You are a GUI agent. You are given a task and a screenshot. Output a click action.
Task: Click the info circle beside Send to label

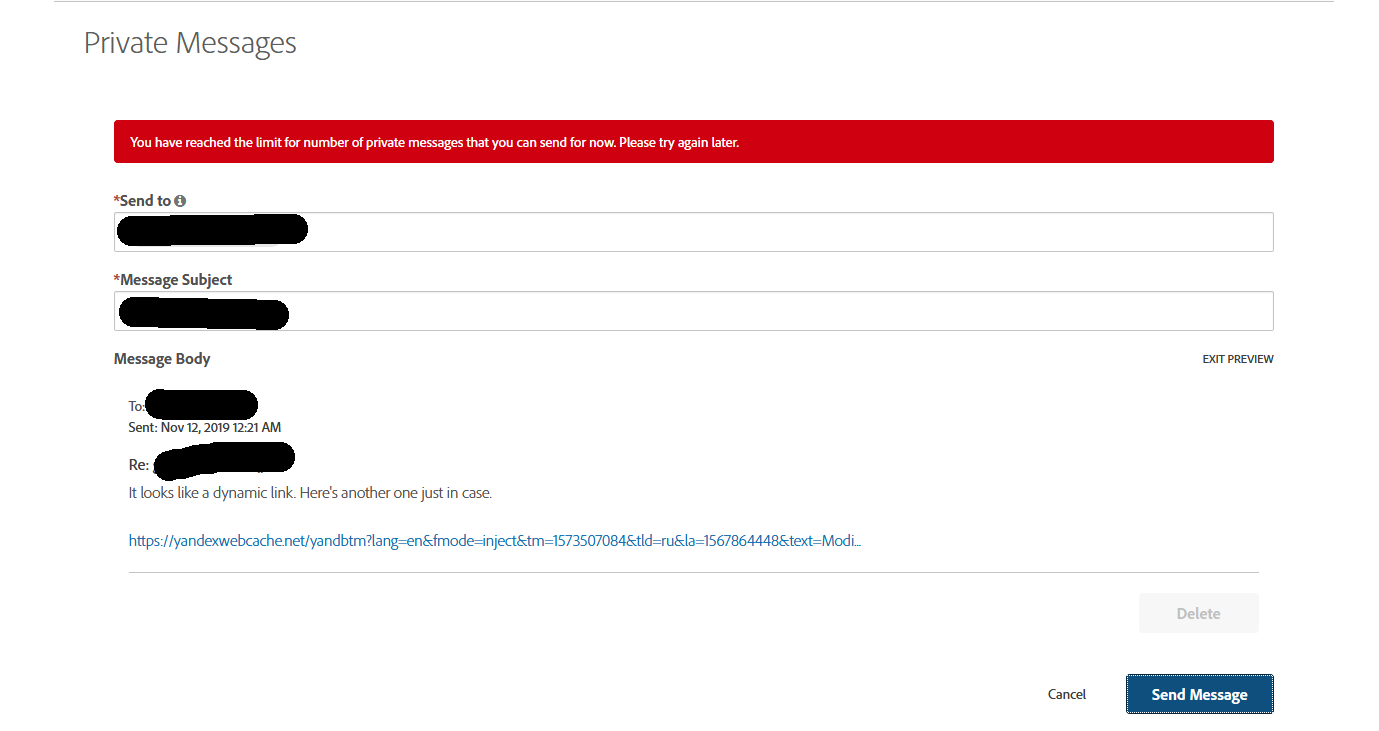pyautogui.click(x=179, y=200)
